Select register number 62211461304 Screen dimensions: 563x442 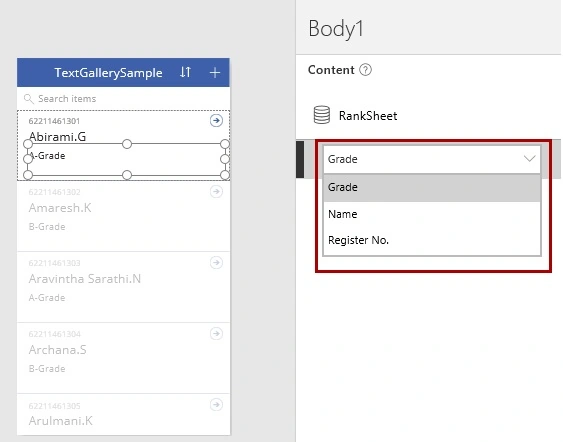pos(55,334)
